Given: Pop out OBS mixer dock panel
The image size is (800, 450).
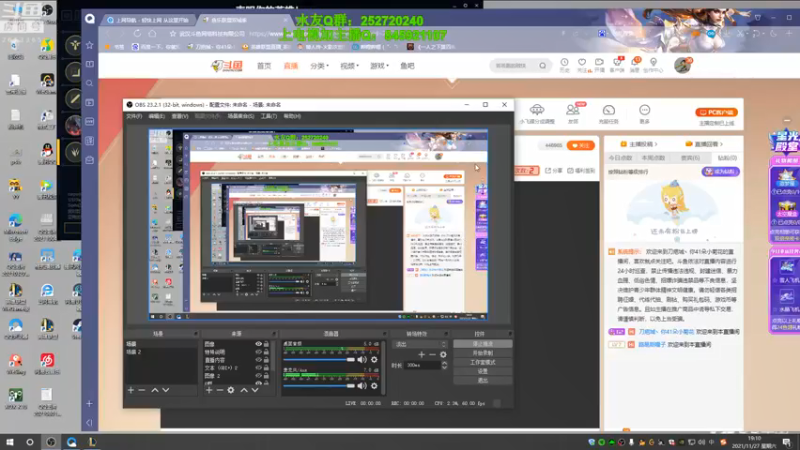Looking at the screenshot, I should coord(384,334).
